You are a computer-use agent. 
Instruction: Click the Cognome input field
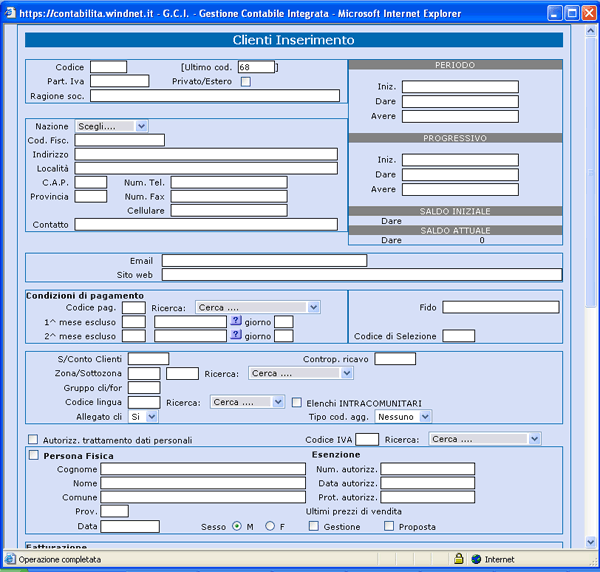203,469
